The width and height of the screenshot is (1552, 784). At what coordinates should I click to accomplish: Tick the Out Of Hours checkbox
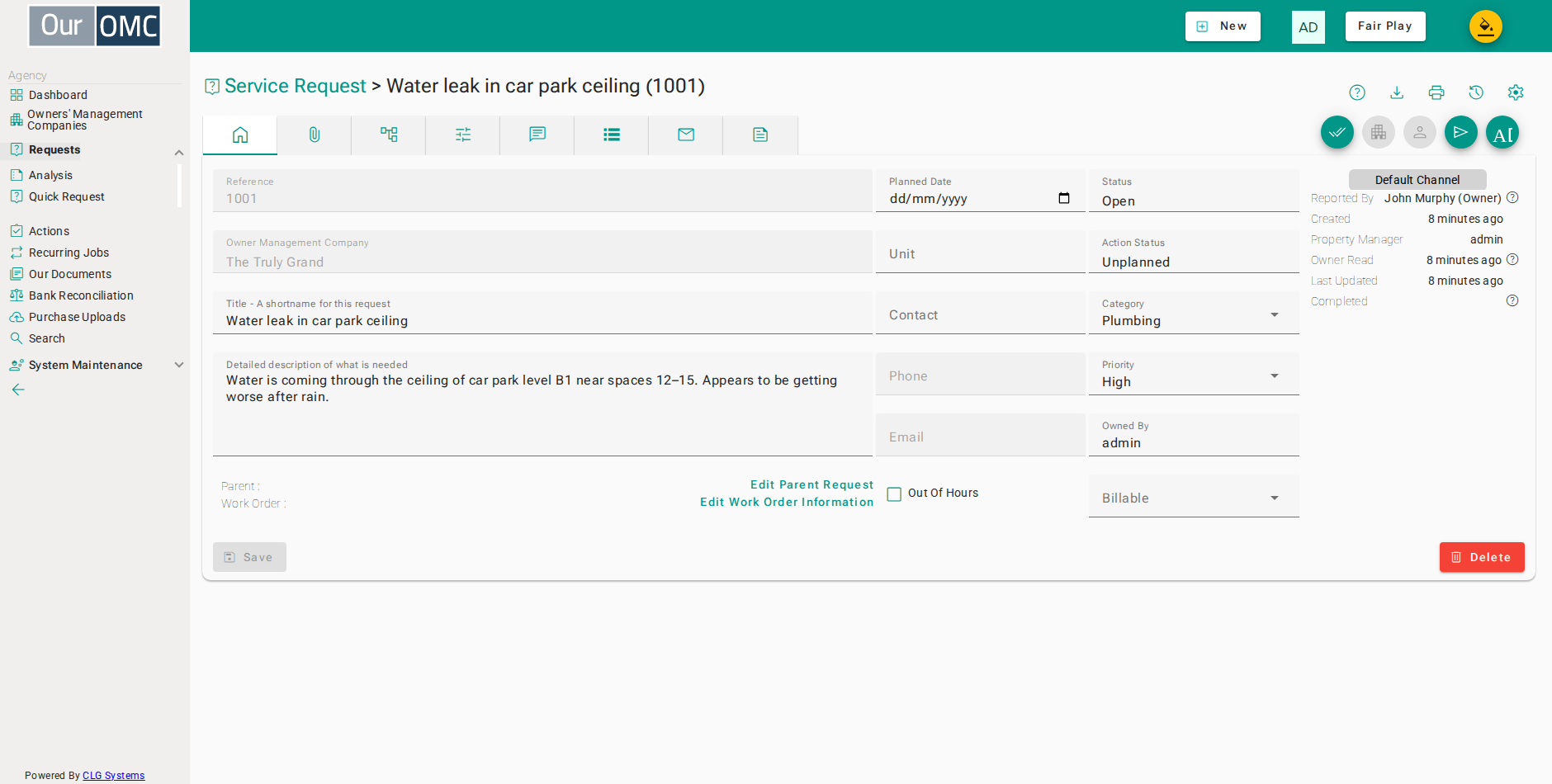[x=894, y=494]
